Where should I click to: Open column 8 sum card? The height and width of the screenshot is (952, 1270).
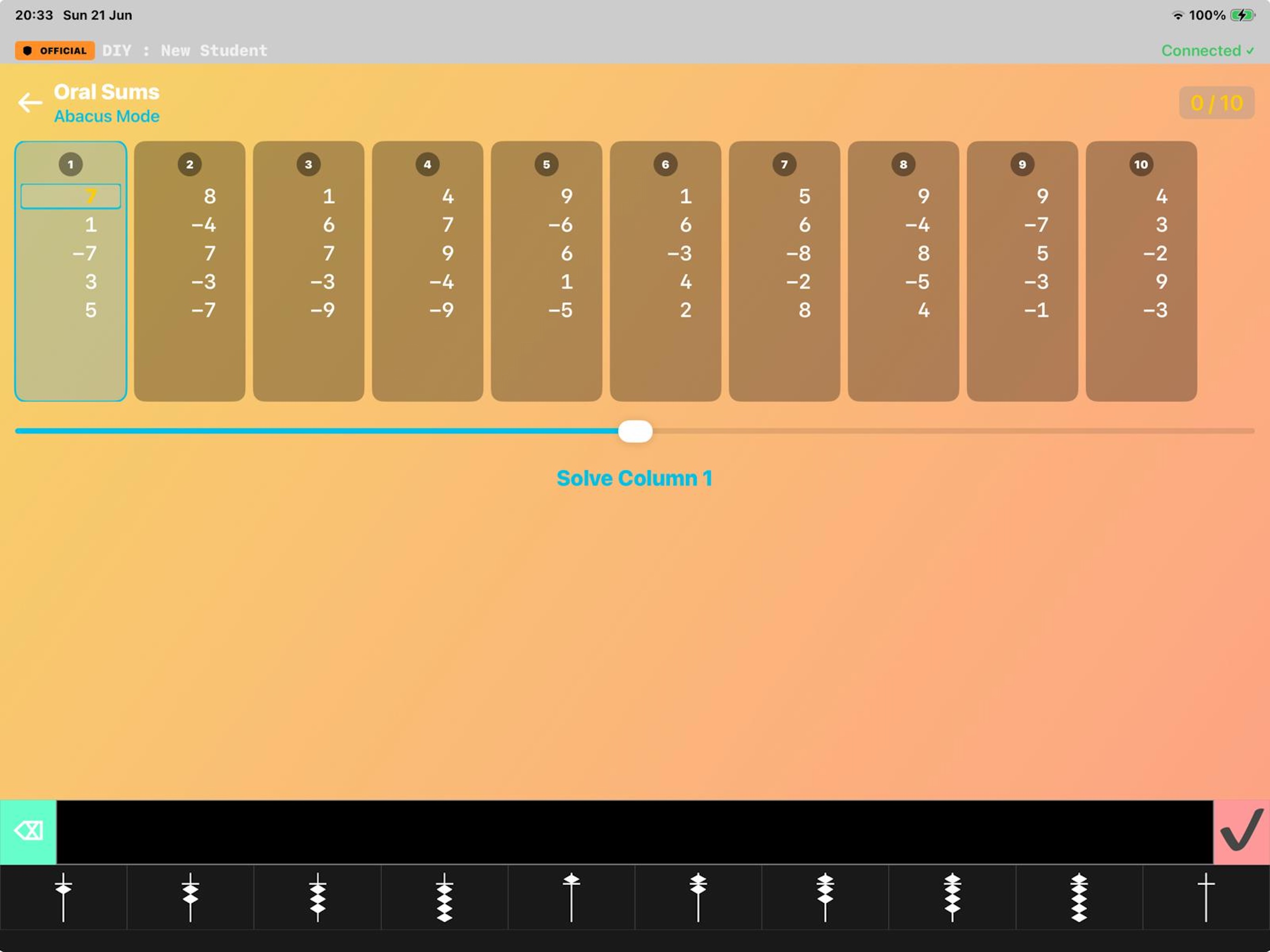[x=903, y=271]
